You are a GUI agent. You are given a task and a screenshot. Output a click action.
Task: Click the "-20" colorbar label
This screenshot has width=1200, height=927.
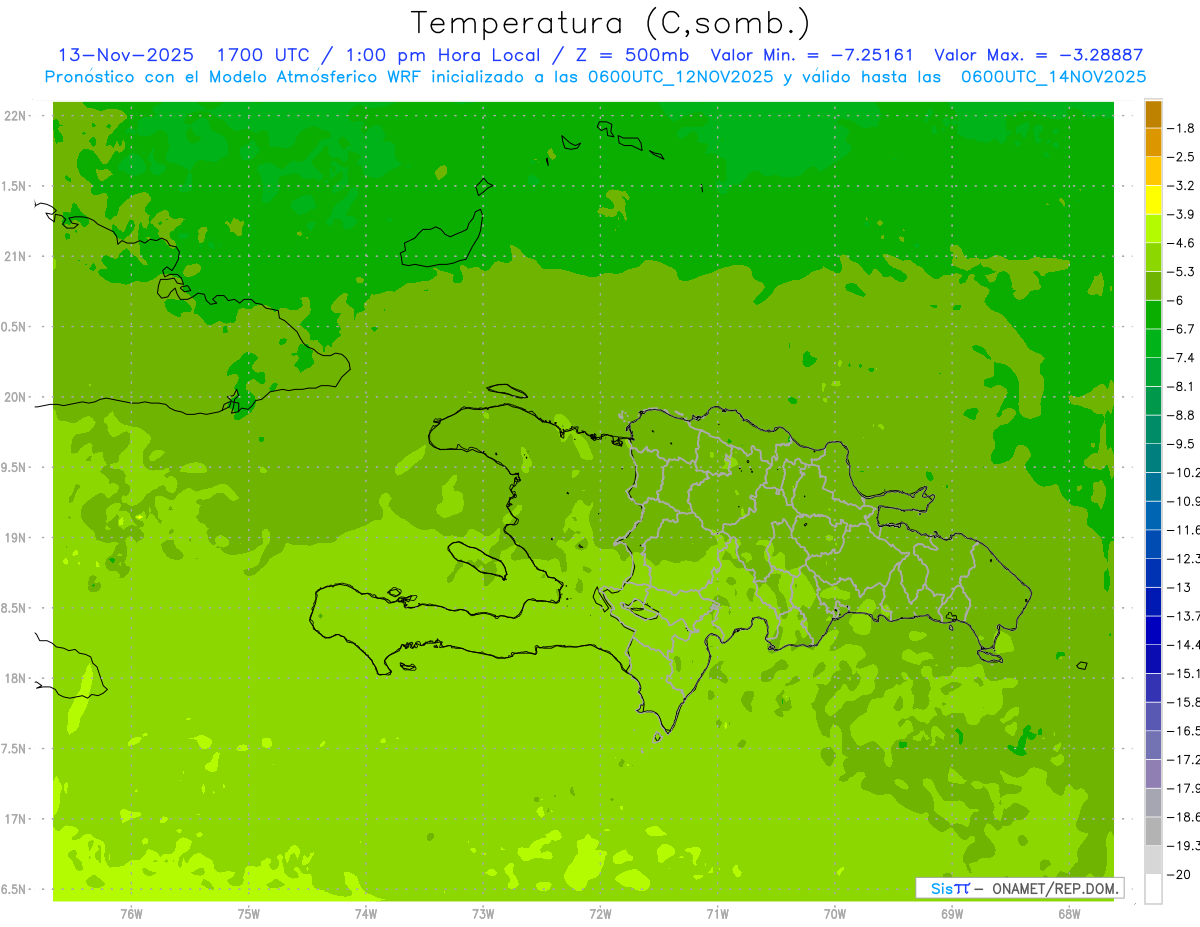click(x=1178, y=875)
